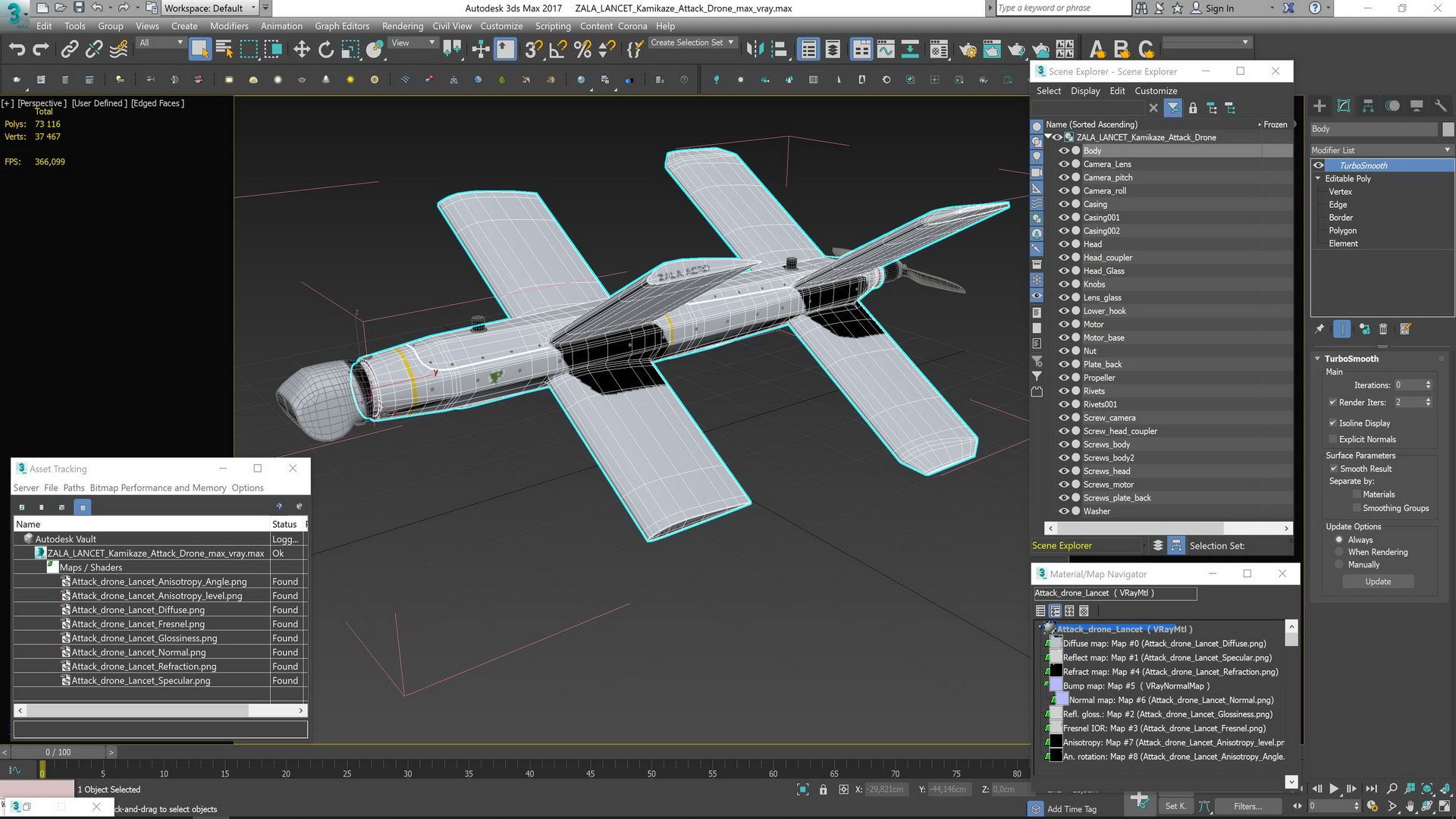Open the Rendering menu
This screenshot has width=1456, height=819.
click(x=402, y=26)
